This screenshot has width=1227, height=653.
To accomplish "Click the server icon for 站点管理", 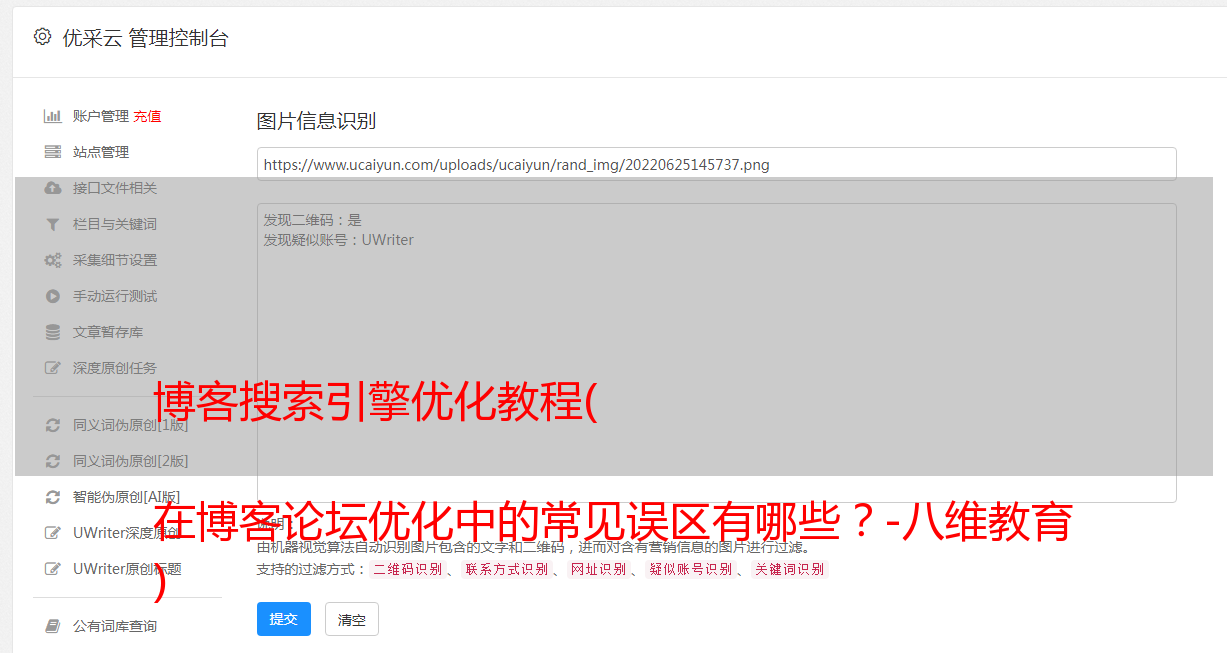I will [x=53, y=152].
